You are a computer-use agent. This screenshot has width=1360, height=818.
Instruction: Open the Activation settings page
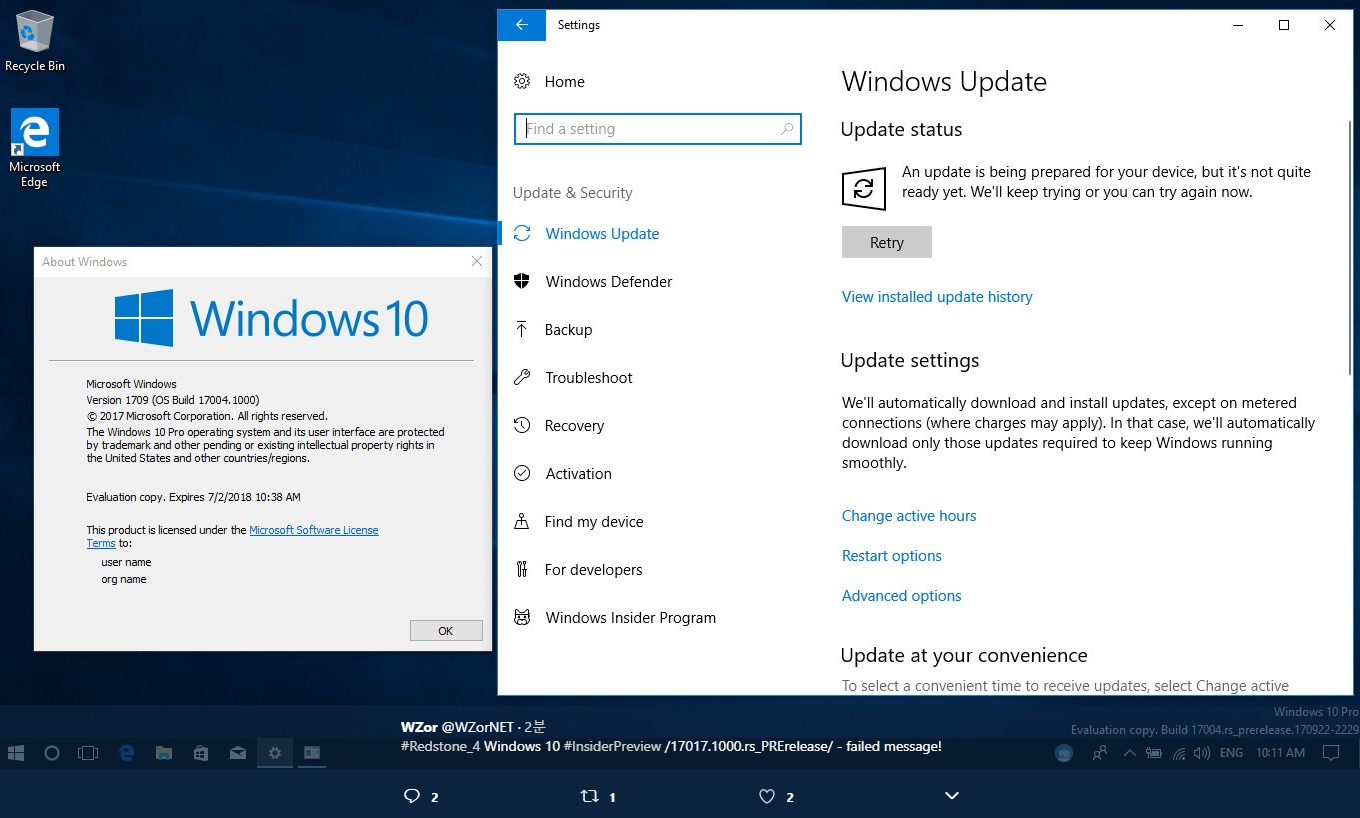coord(562,474)
